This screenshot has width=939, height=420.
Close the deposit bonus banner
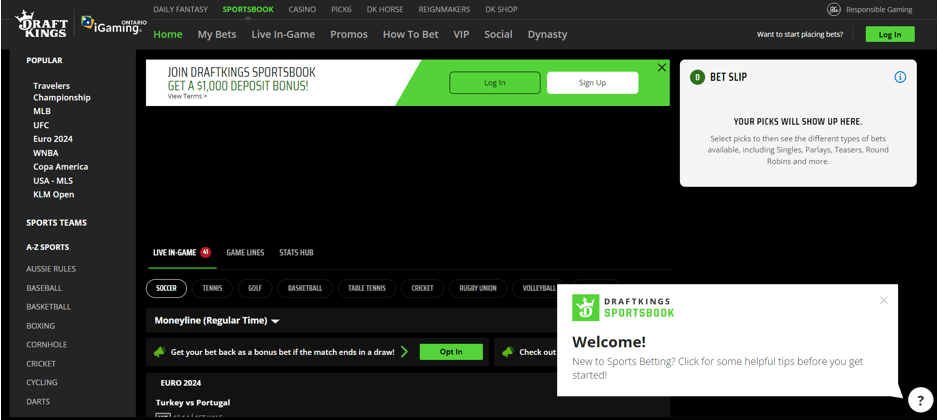coord(662,68)
